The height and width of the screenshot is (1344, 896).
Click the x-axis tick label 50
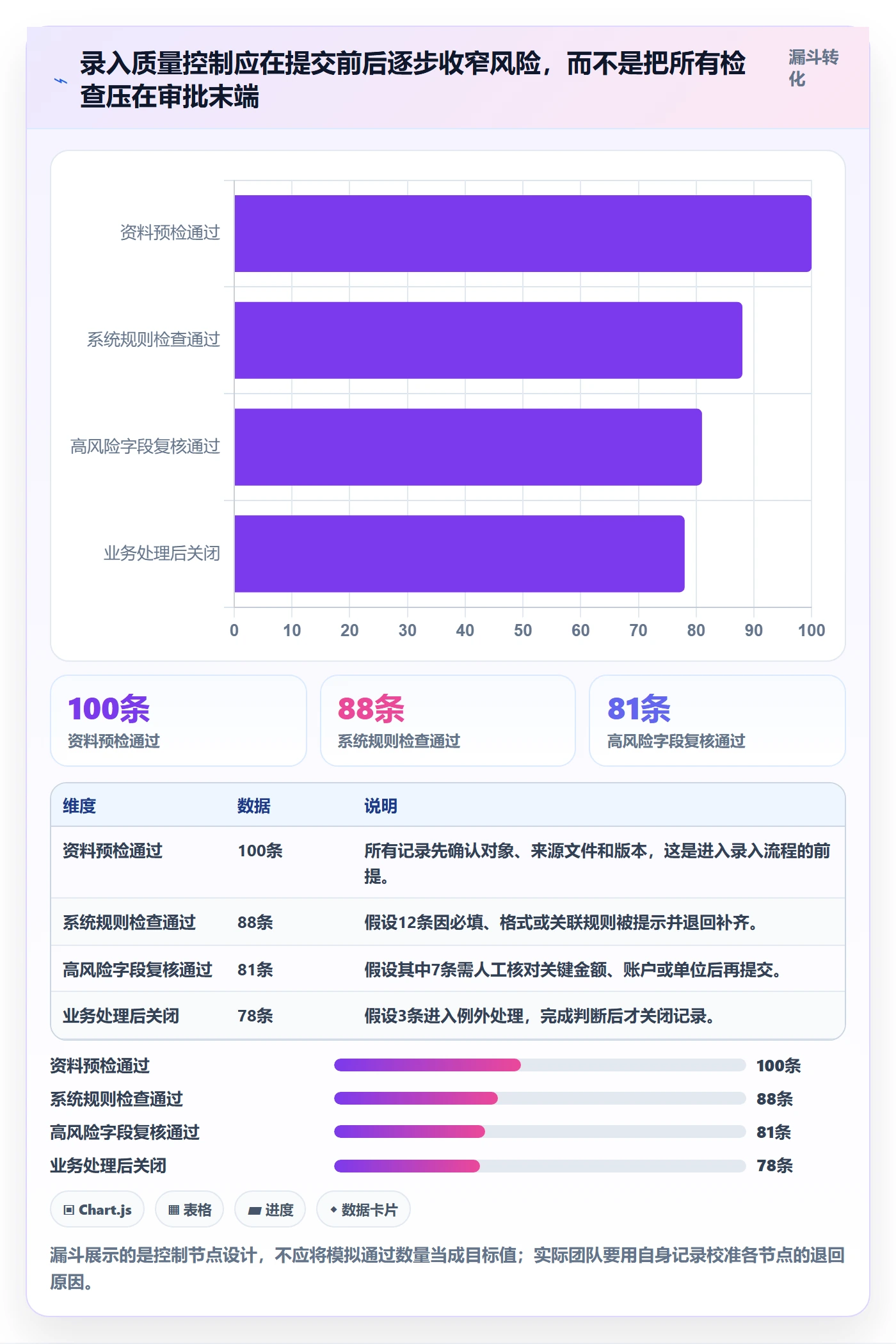523,630
